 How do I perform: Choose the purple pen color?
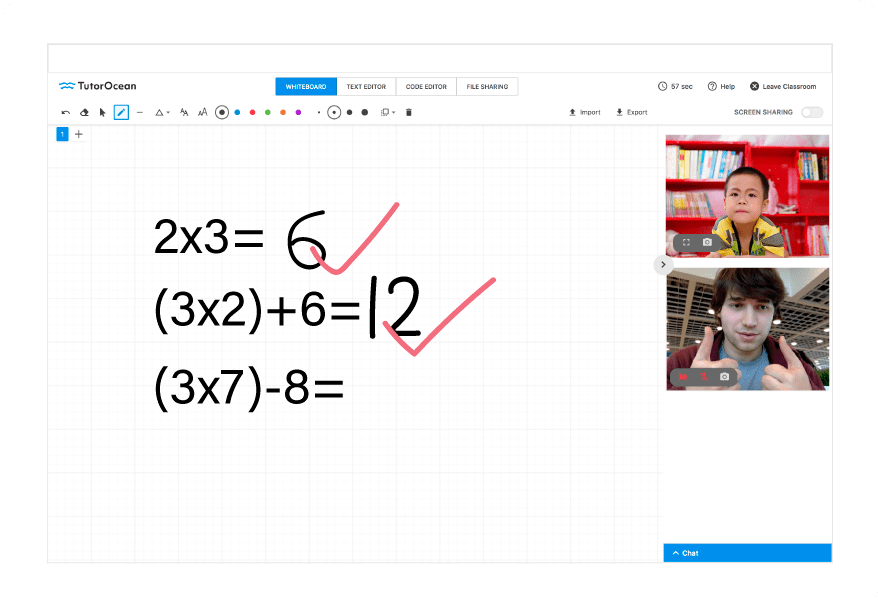tap(298, 113)
